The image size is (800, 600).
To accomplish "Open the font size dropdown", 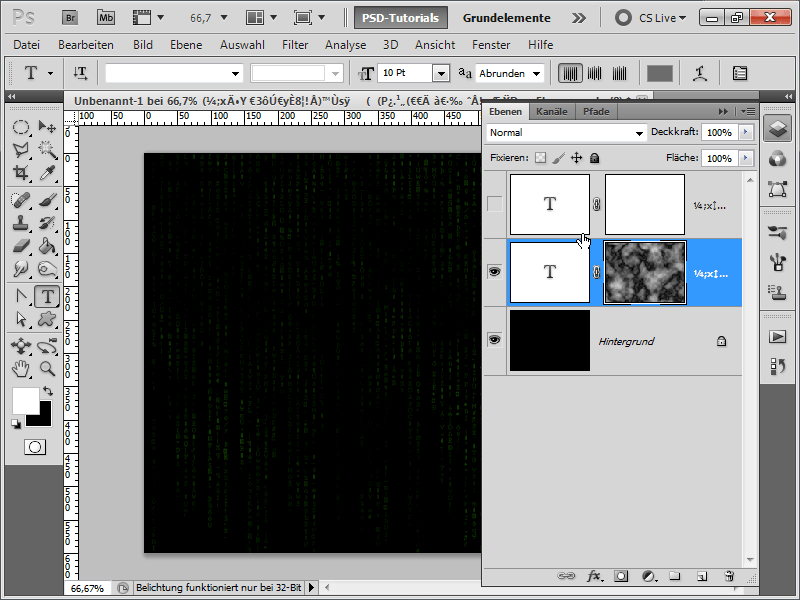I will tap(441, 73).
